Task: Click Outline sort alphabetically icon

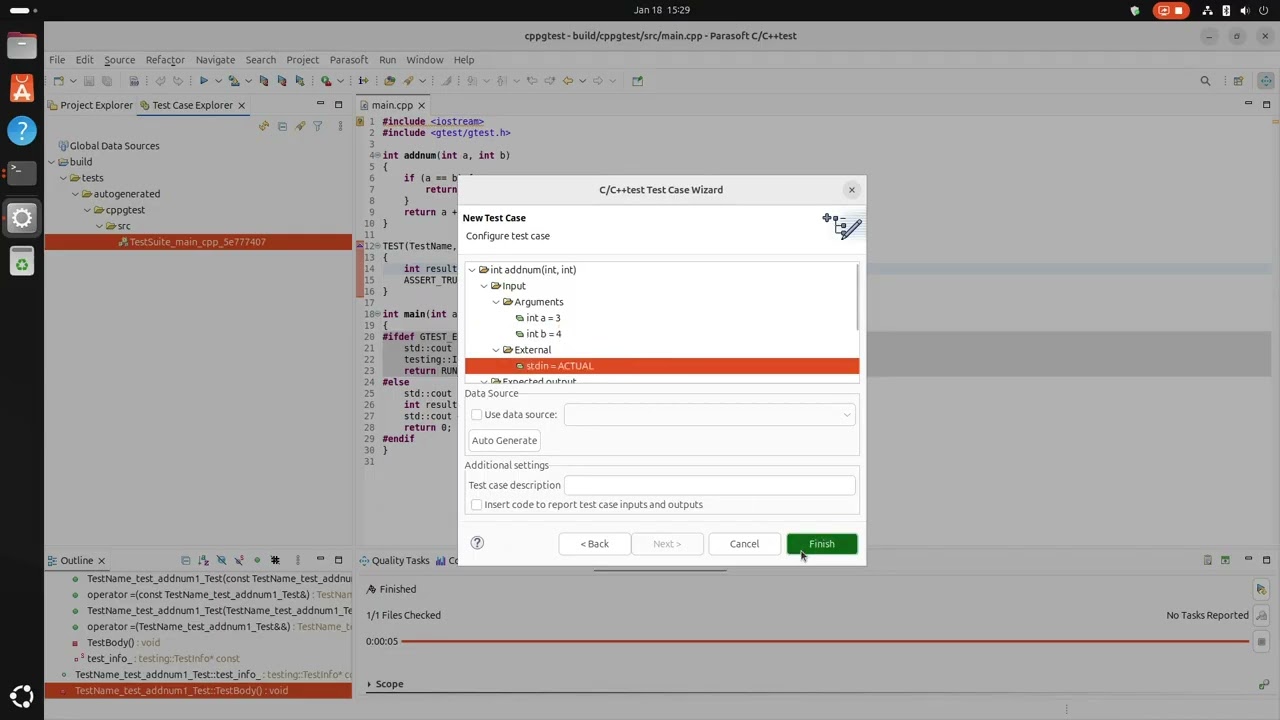Action: 203,561
